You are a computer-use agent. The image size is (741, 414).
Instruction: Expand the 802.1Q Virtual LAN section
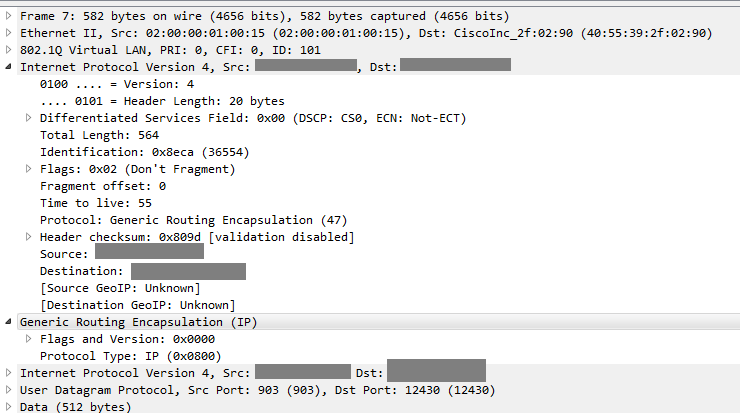click(9, 50)
